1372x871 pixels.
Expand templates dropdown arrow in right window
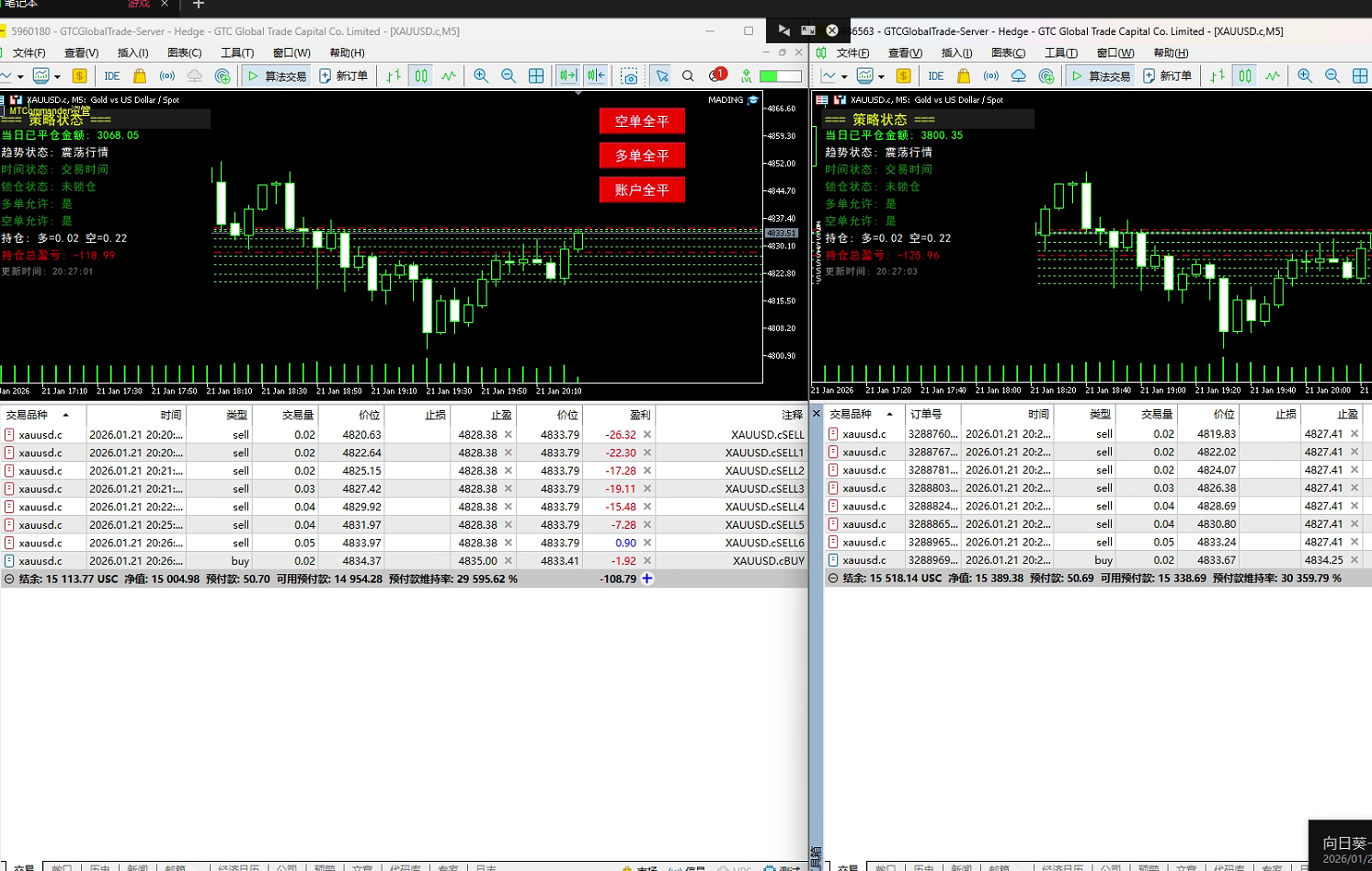tap(881, 77)
